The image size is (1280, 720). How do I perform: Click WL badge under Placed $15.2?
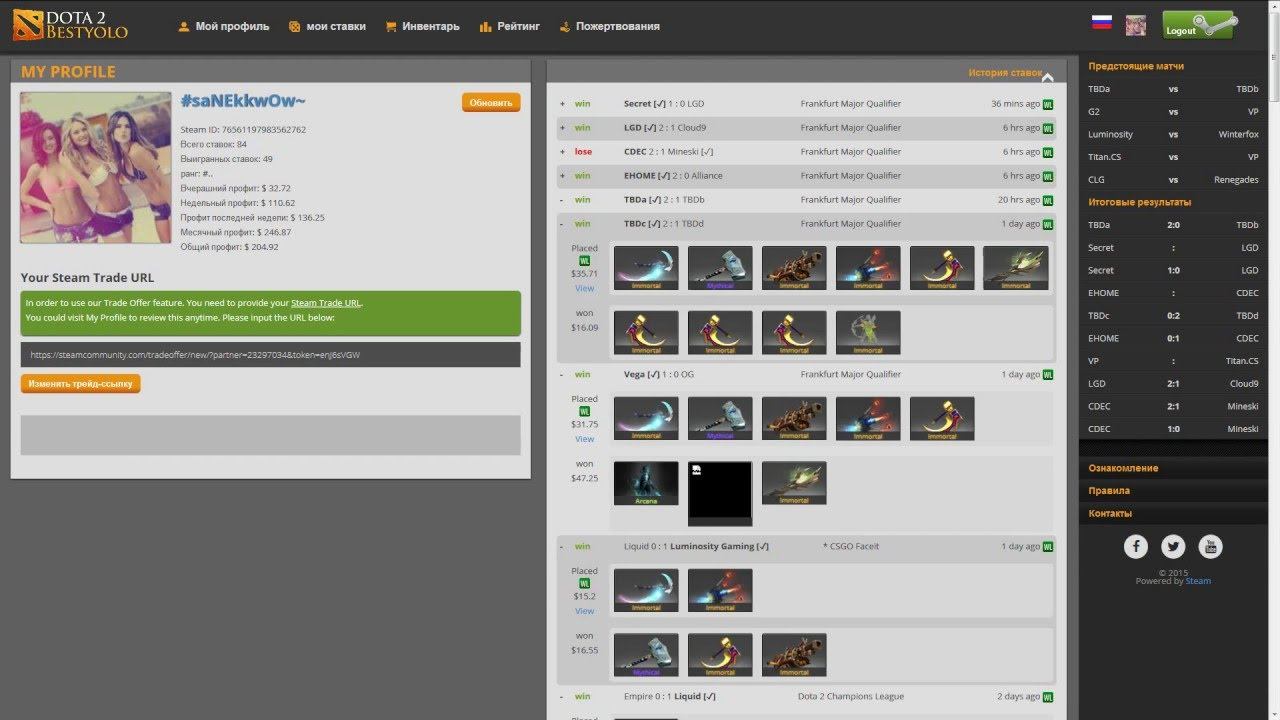[x=585, y=584]
